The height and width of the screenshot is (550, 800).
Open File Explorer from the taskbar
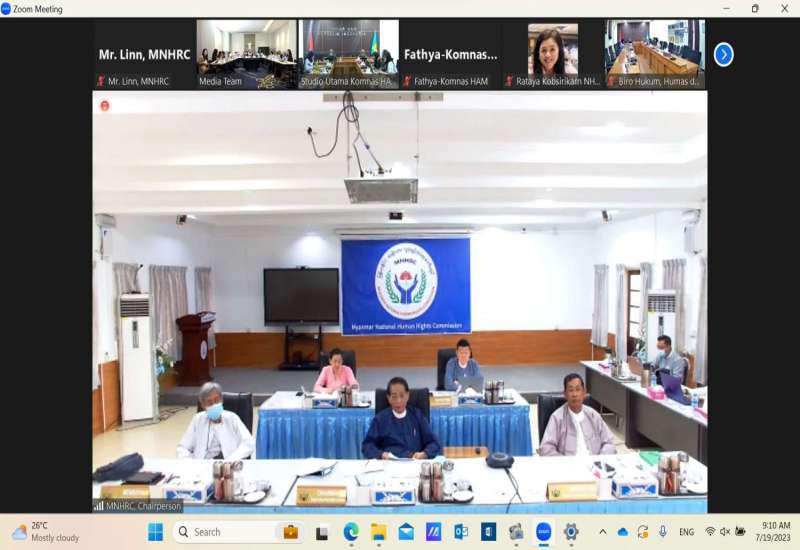(x=379, y=532)
